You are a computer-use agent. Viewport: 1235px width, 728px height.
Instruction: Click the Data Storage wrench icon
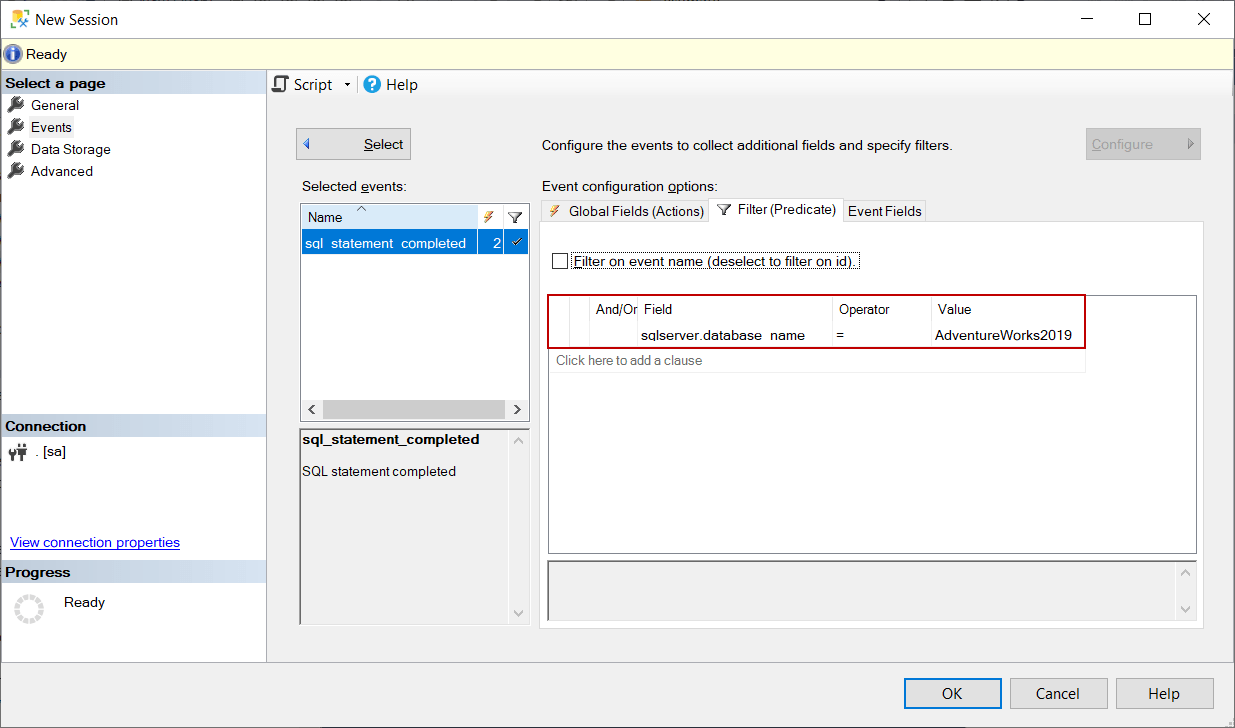click(17, 148)
